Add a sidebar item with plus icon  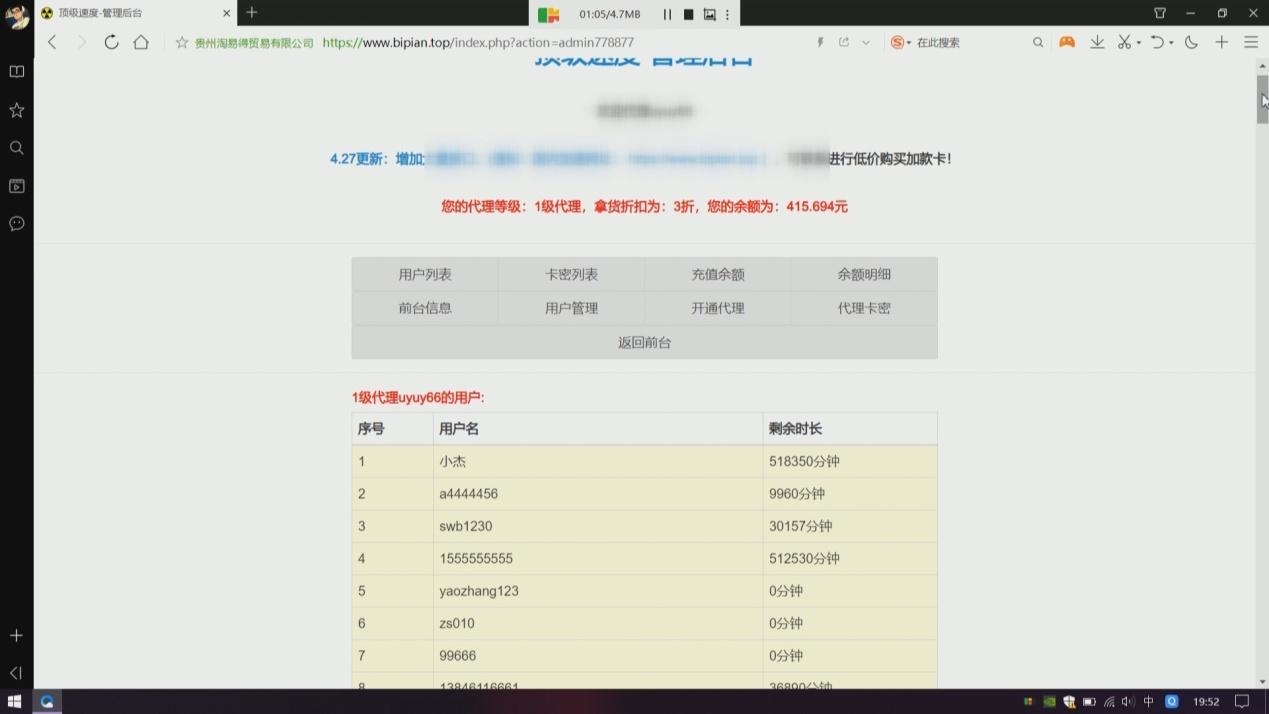coord(16,635)
